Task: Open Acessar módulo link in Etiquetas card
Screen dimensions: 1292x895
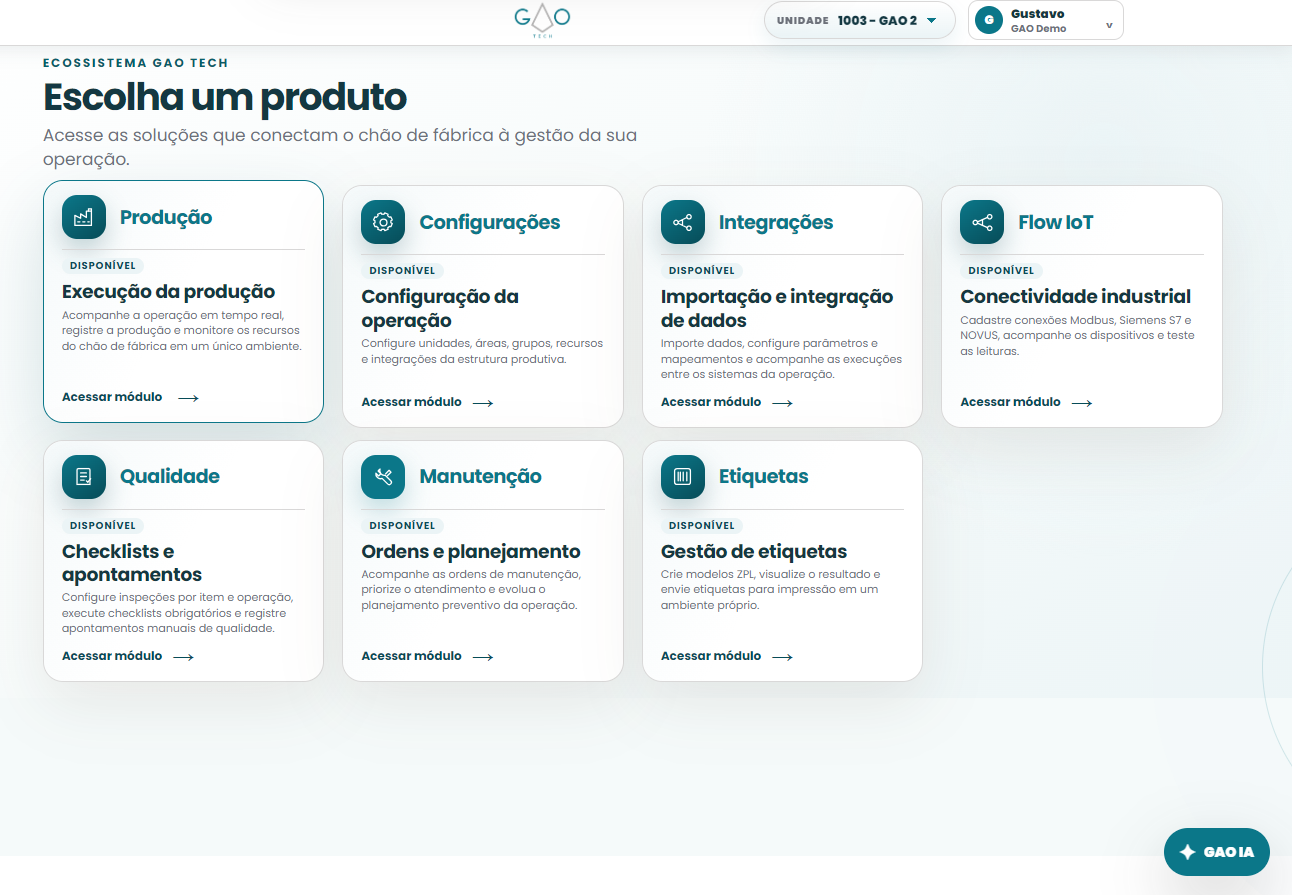Action: click(x=728, y=656)
